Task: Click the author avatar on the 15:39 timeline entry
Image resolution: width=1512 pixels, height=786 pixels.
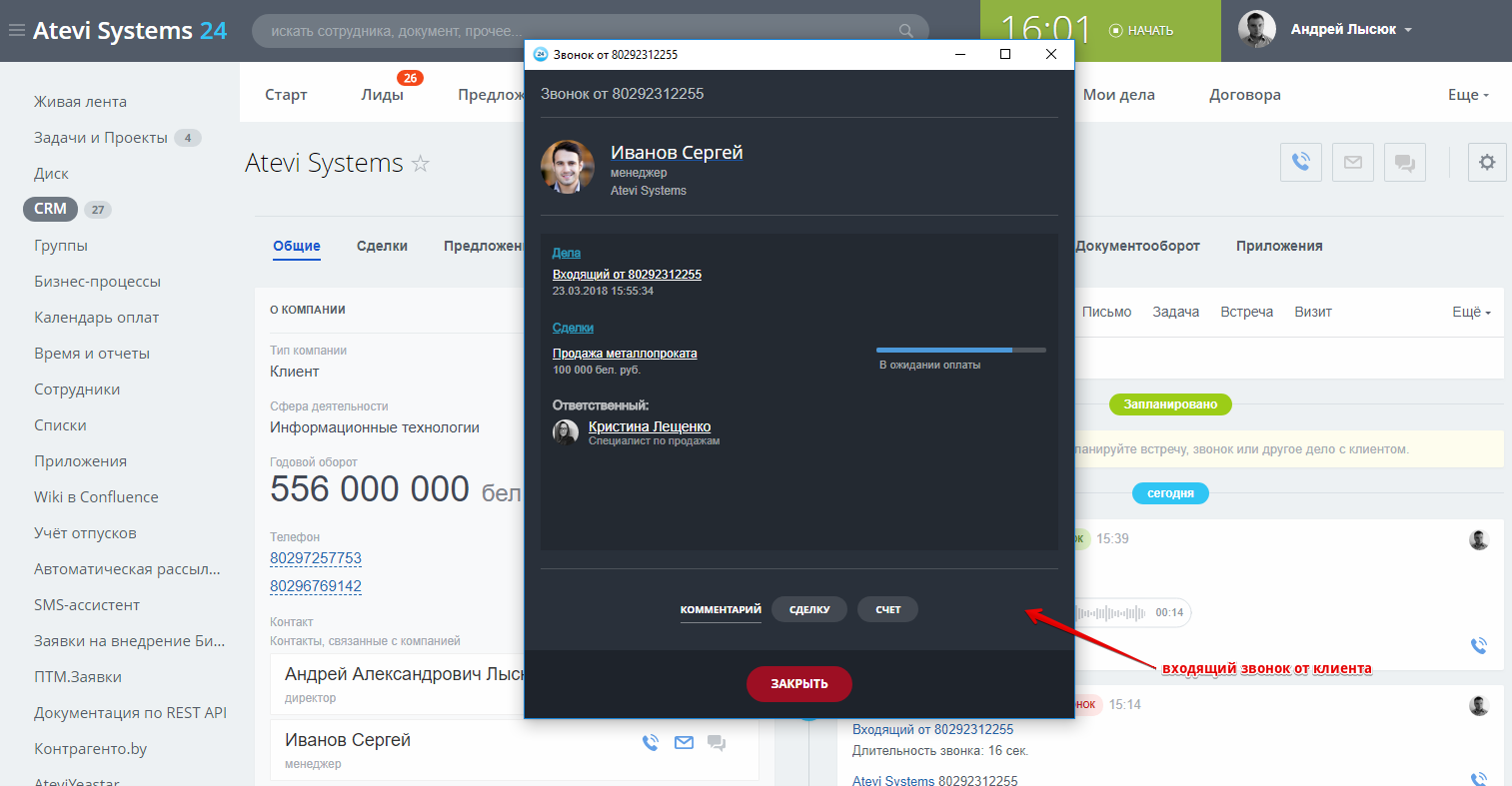Action: [1479, 539]
